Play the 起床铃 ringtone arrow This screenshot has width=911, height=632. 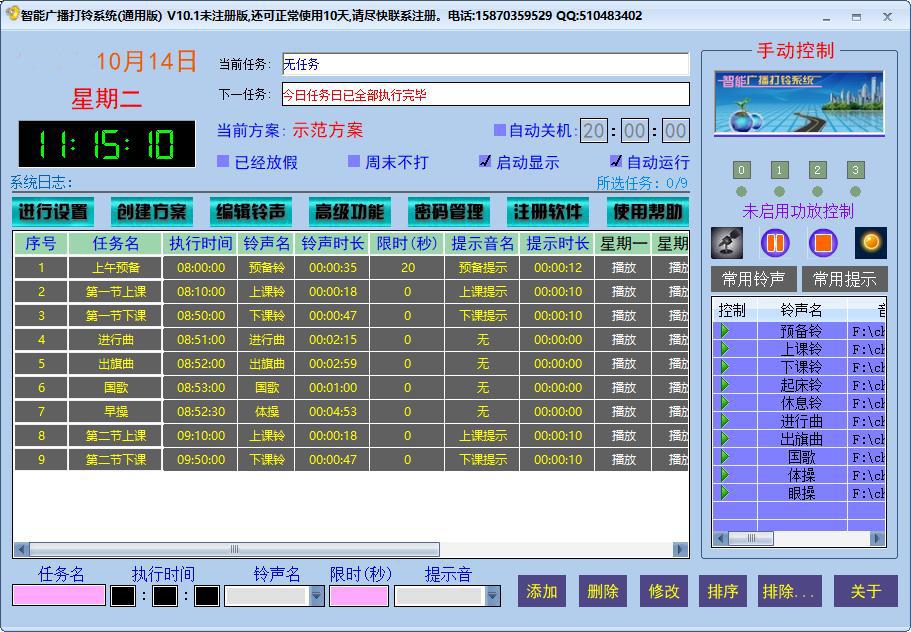[725, 385]
